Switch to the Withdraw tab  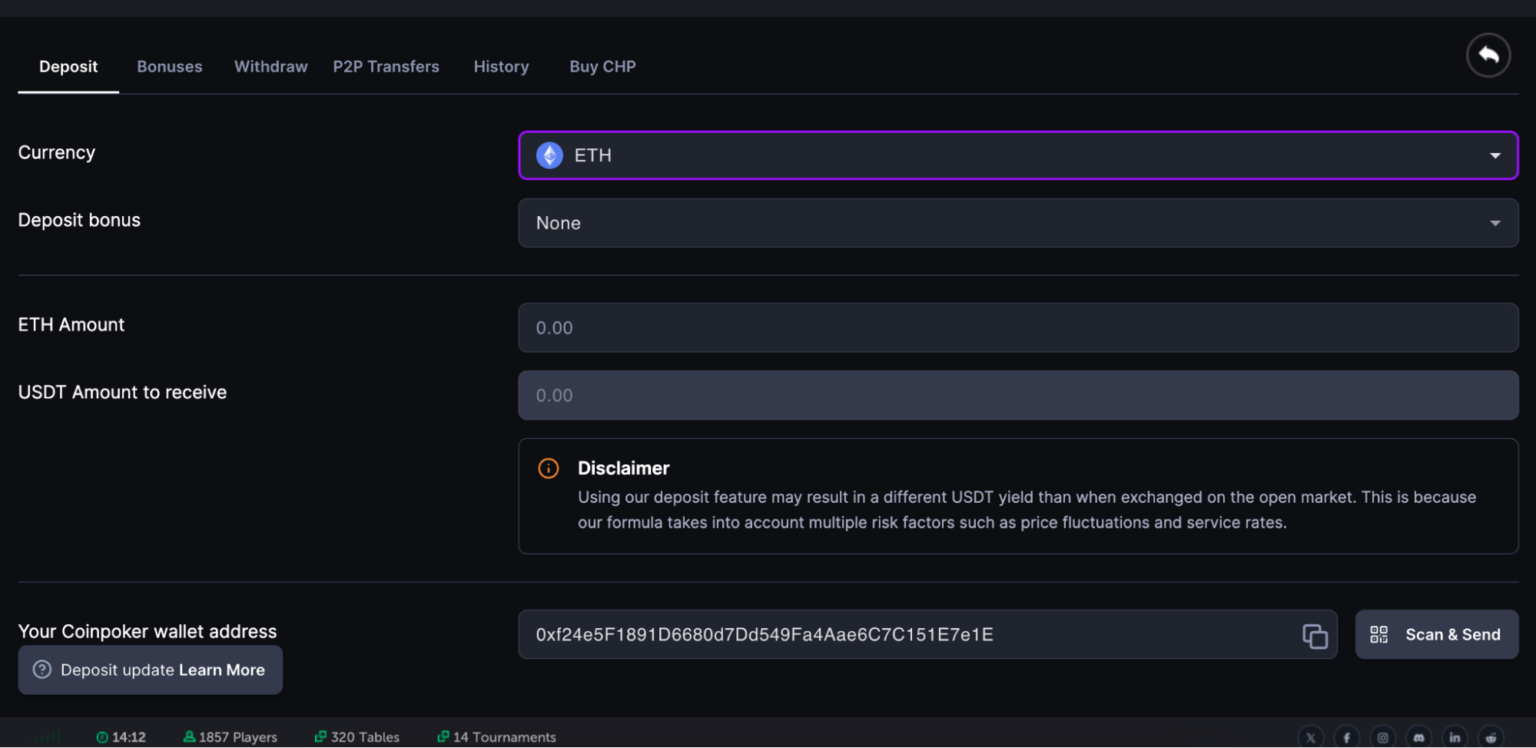pyautogui.click(x=270, y=67)
